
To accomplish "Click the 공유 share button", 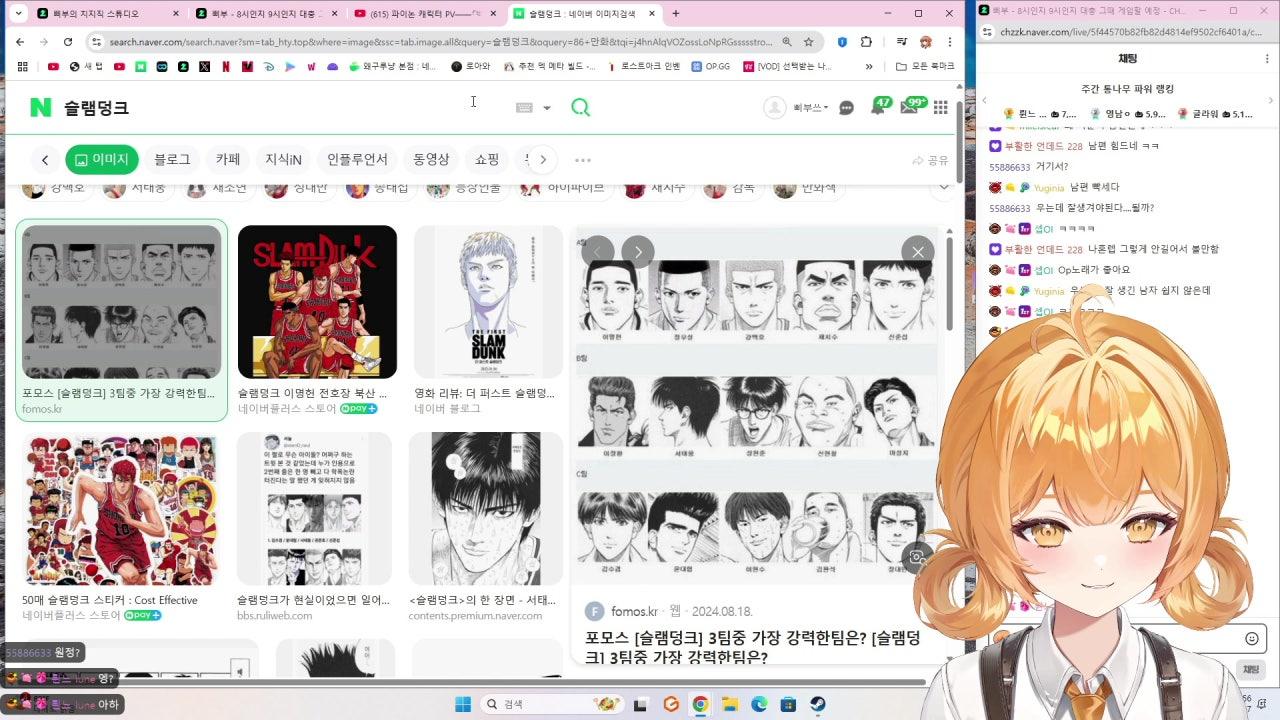I will [x=930, y=160].
